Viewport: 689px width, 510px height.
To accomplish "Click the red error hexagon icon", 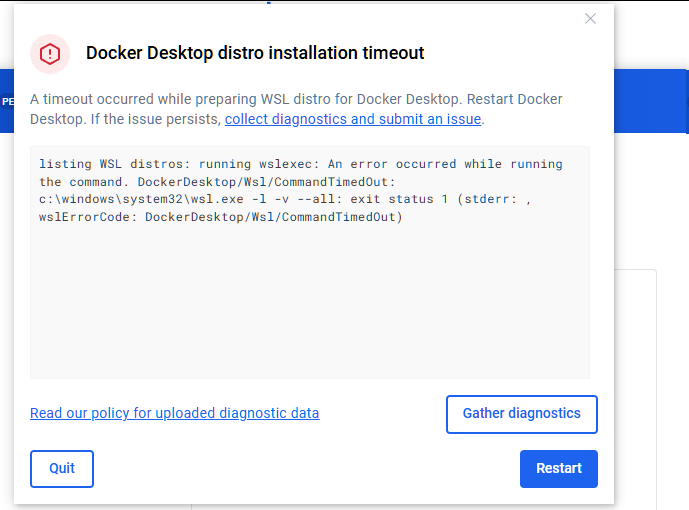I will click(x=50, y=54).
